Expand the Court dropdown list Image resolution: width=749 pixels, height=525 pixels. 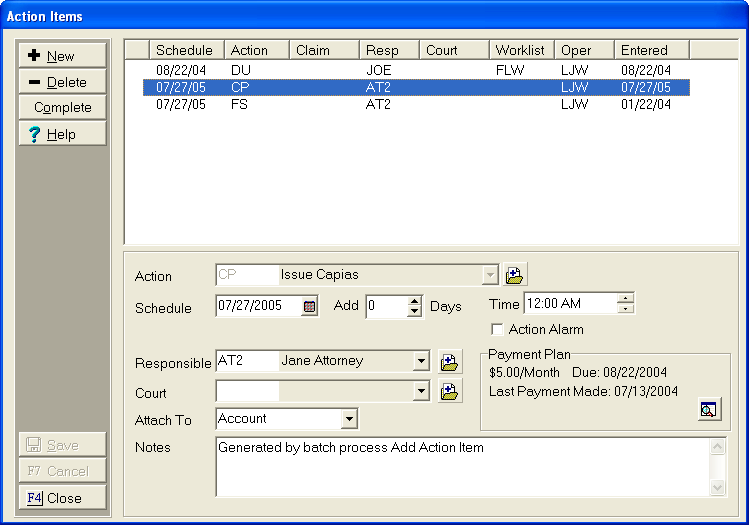coord(421,392)
